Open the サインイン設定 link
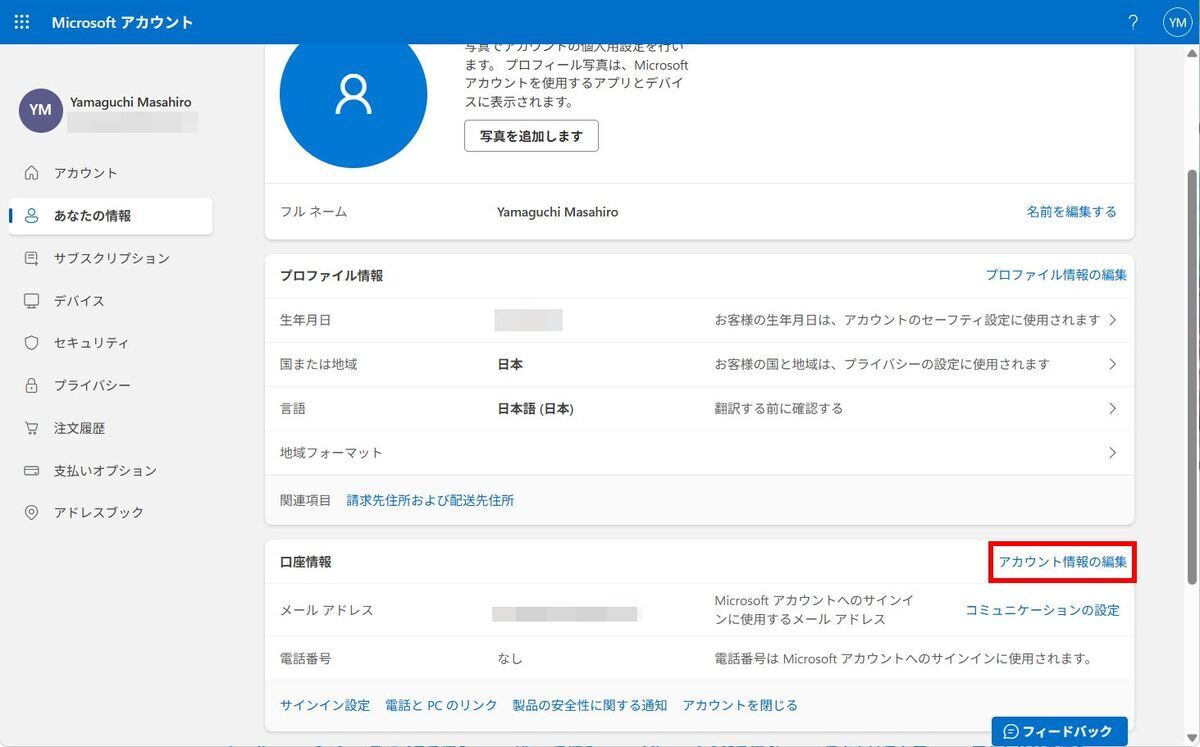This screenshot has width=1200, height=747. pyautogui.click(x=325, y=705)
